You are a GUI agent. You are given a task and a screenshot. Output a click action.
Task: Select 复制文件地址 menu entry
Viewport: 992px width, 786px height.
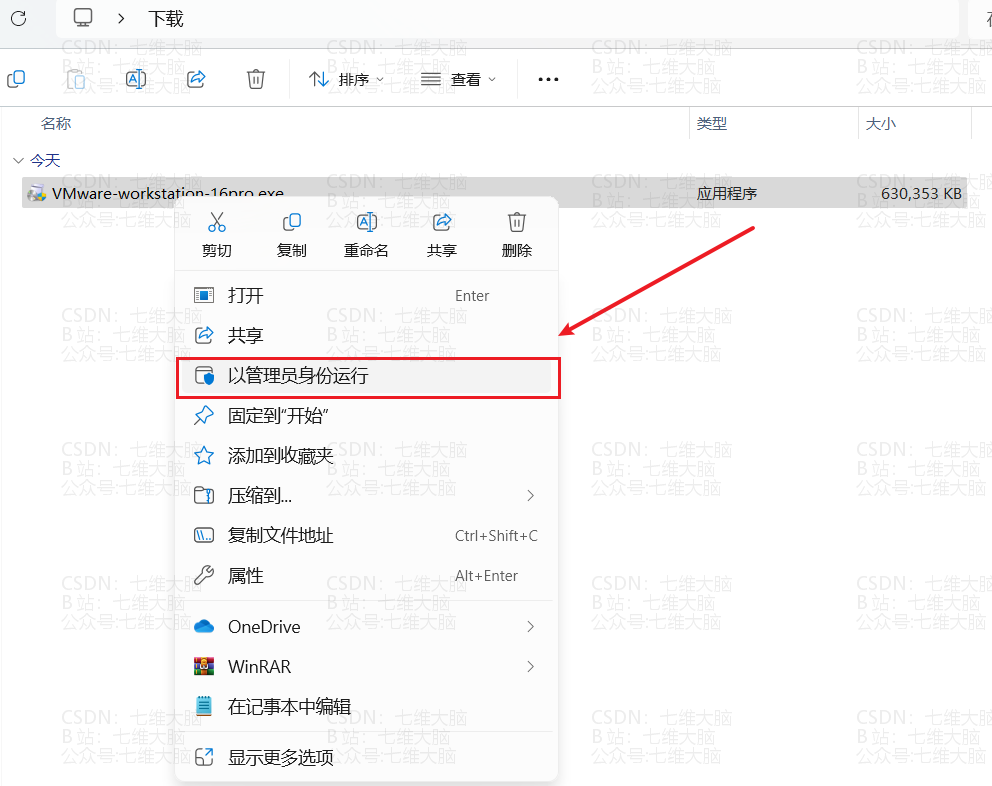click(367, 535)
